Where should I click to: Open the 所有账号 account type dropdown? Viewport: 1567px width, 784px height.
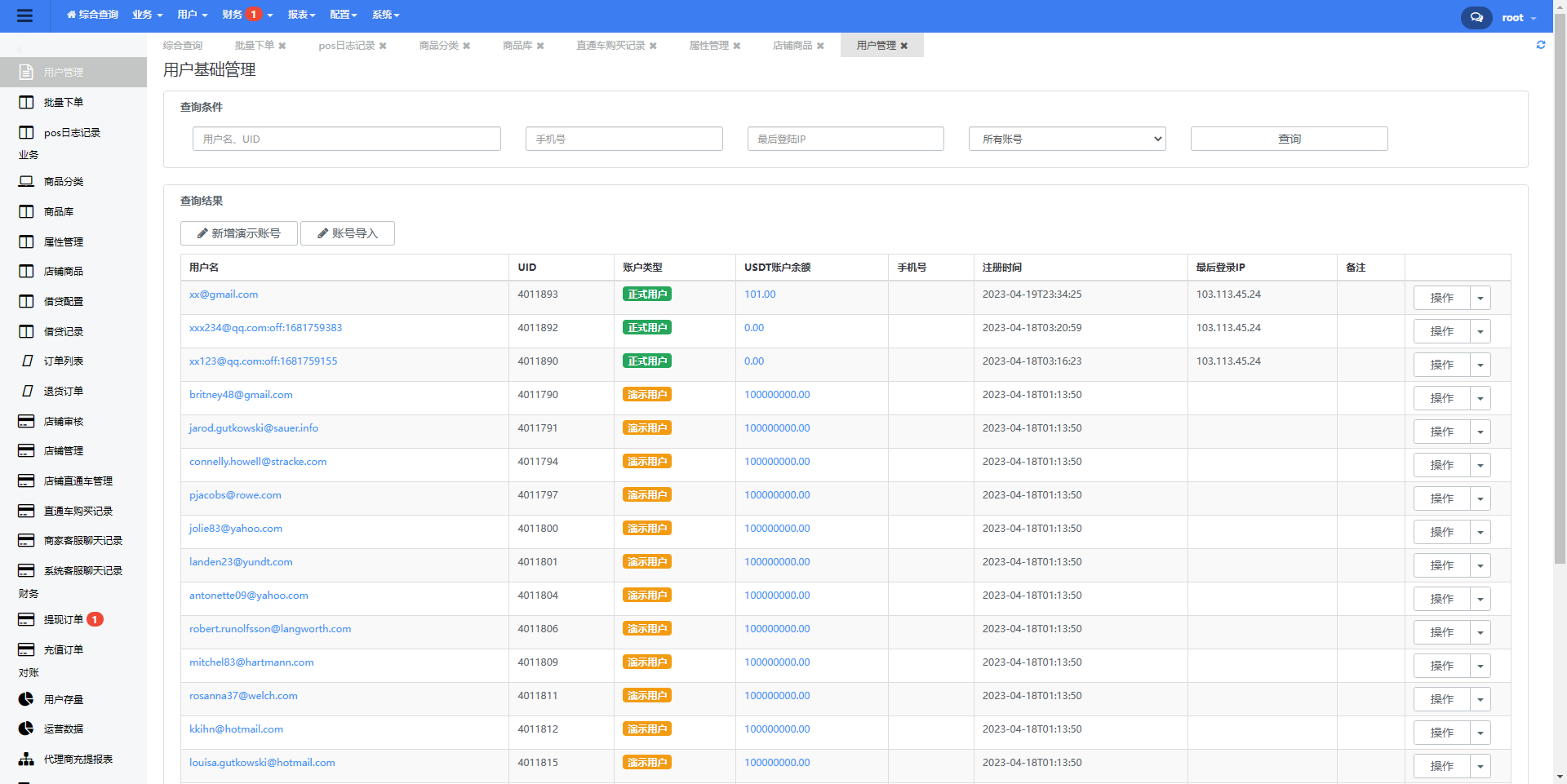(1068, 139)
